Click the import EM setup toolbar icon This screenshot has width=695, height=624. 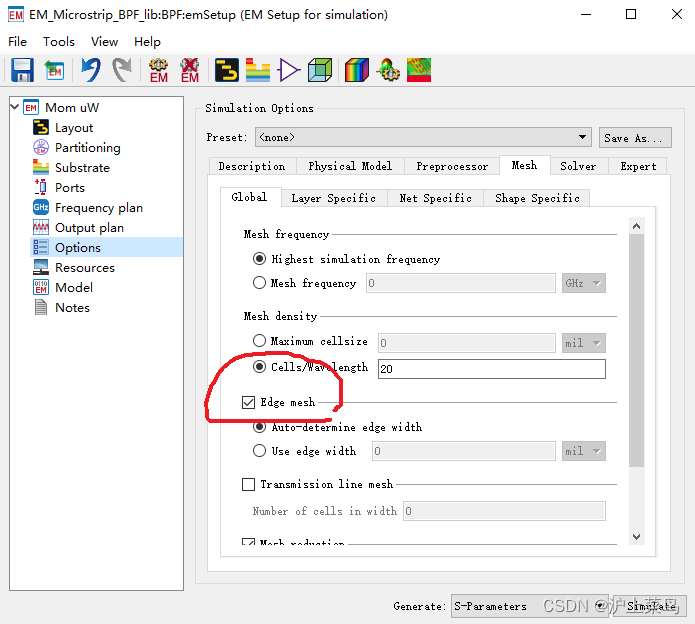pyautogui.click(x=54, y=70)
